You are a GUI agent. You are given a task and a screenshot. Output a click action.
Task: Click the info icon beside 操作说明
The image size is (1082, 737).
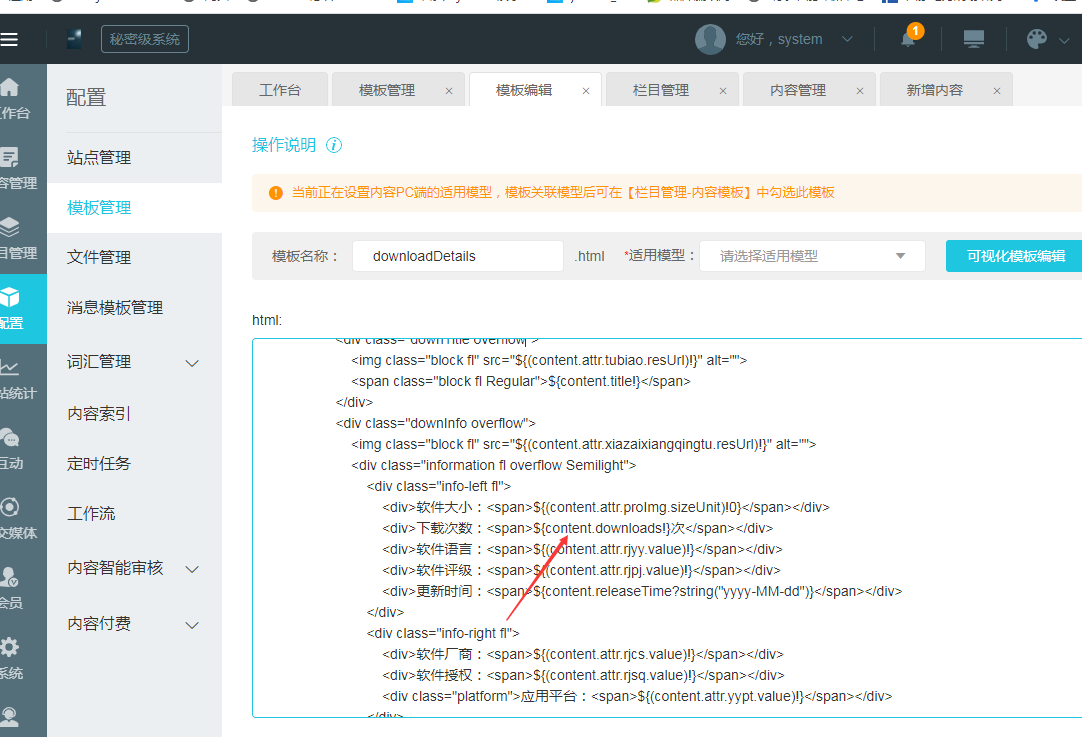[x=334, y=145]
